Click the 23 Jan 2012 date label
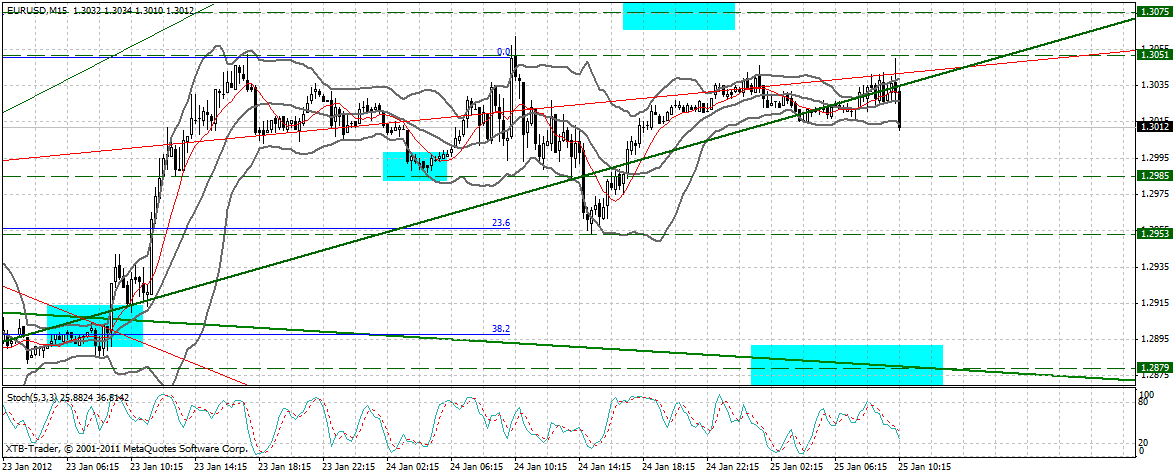The width and height of the screenshot is (1173, 474). pos(30,467)
